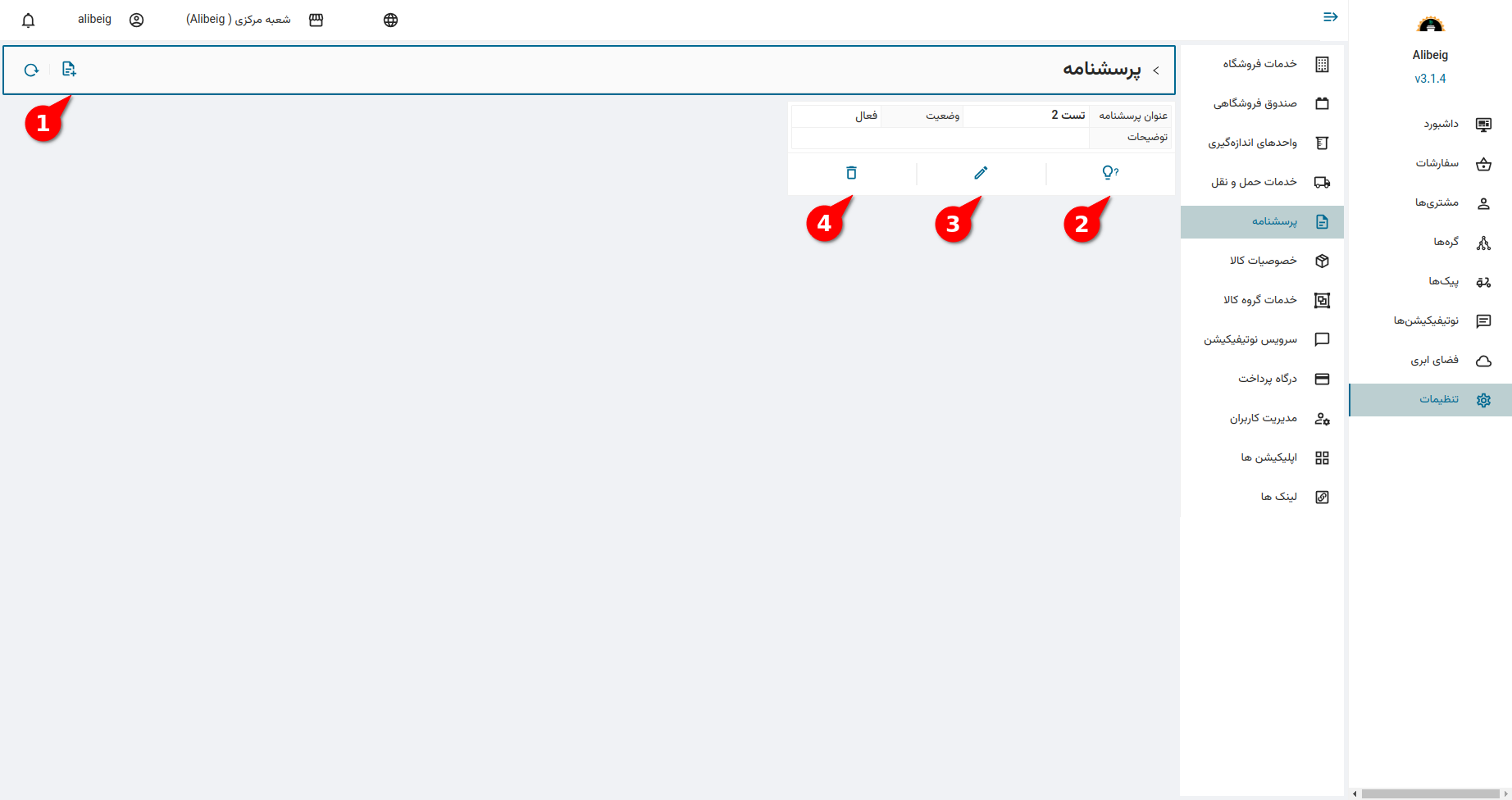
Task: Edit the تست 2 questionnaire with pencil icon
Action: [x=981, y=173]
